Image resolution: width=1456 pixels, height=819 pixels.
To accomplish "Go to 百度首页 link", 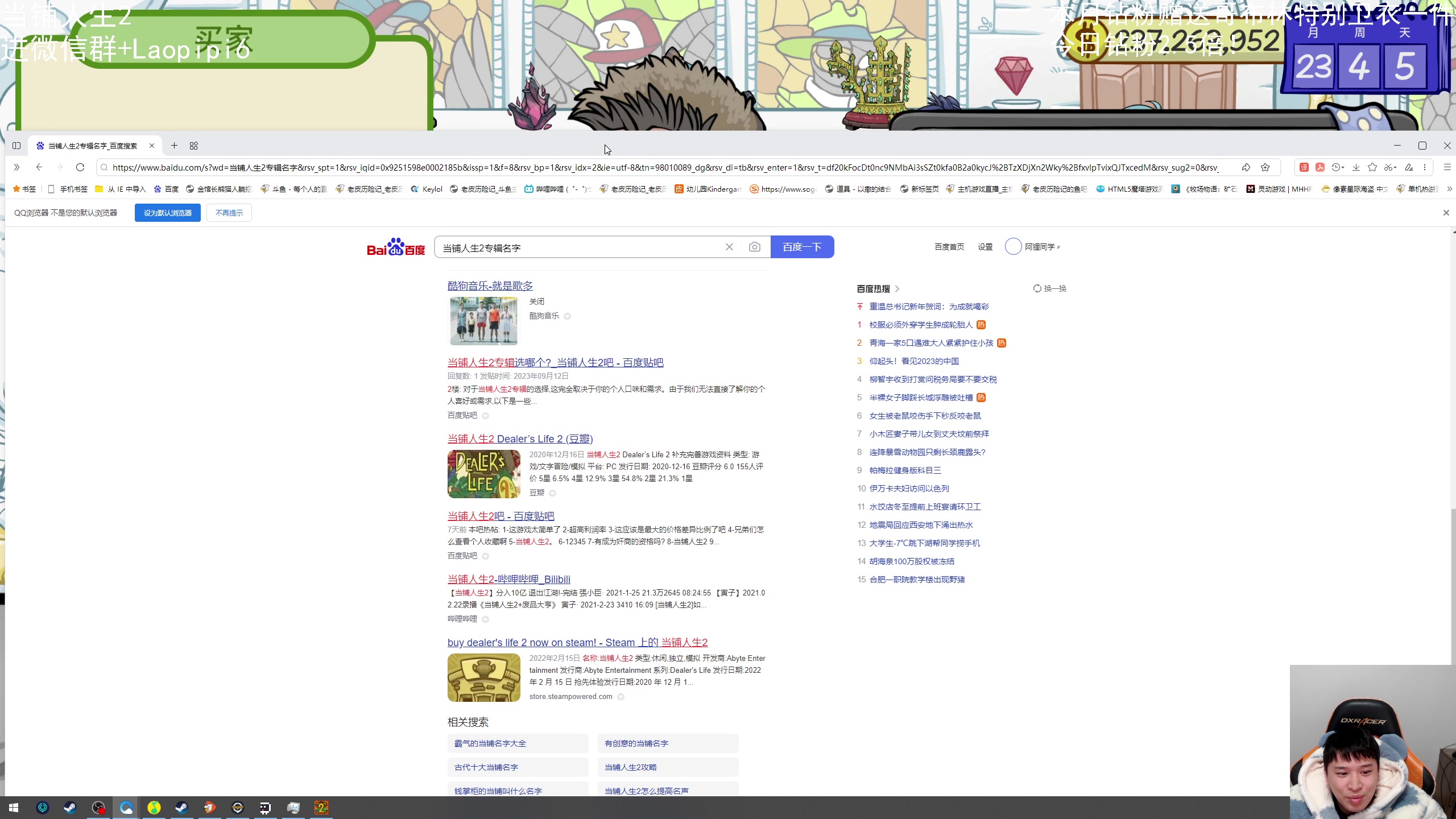I will (x=949, y=247).
